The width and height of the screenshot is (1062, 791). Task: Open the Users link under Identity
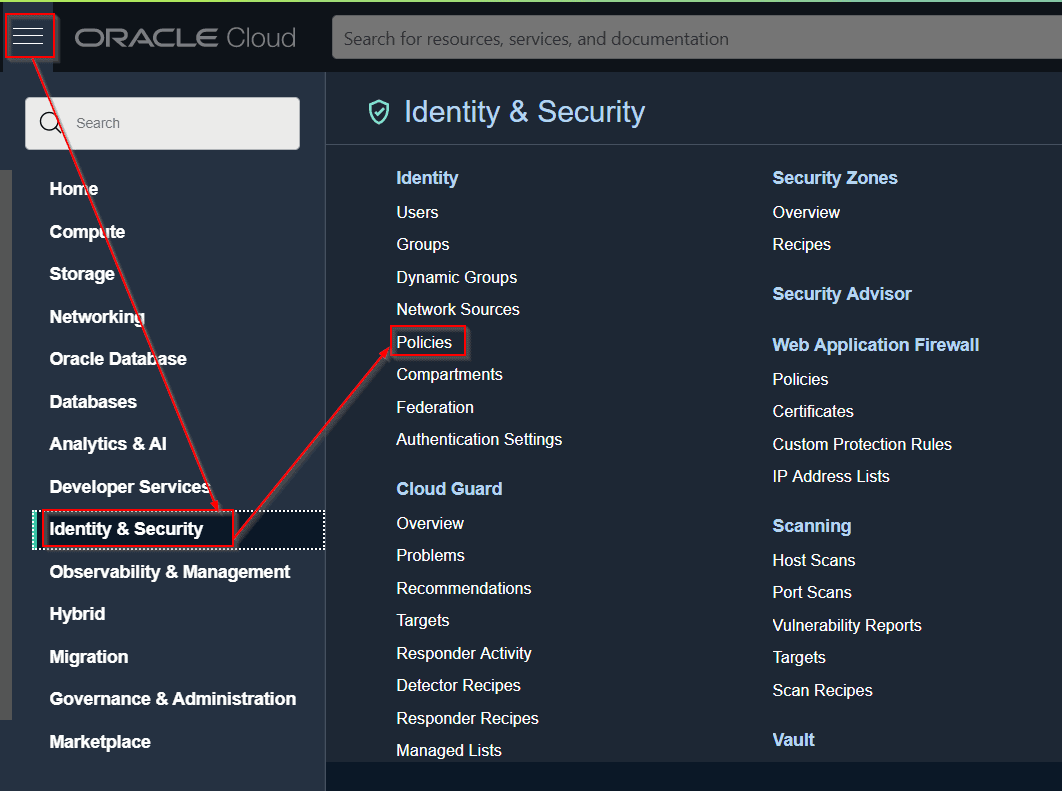417,212
